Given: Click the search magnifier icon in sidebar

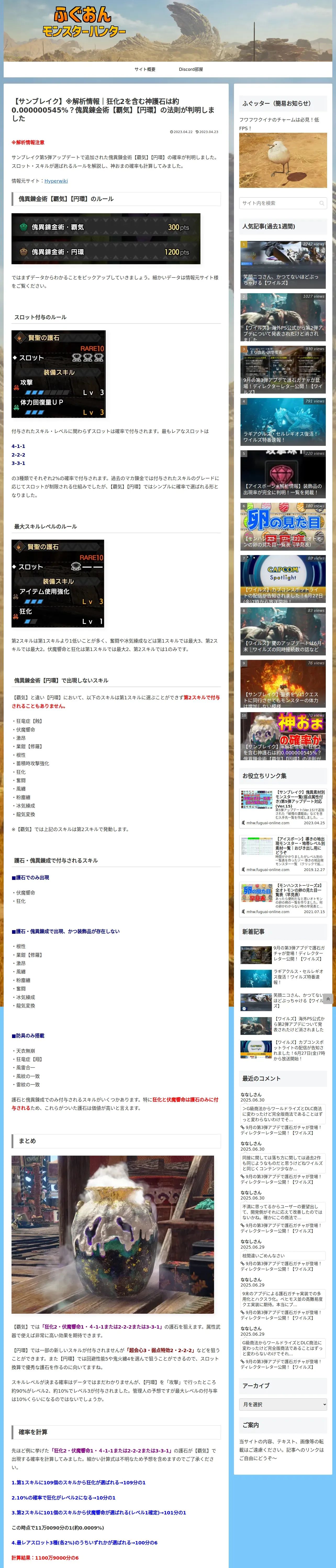Looking at the screenshot, I should (x=321, y=203).
